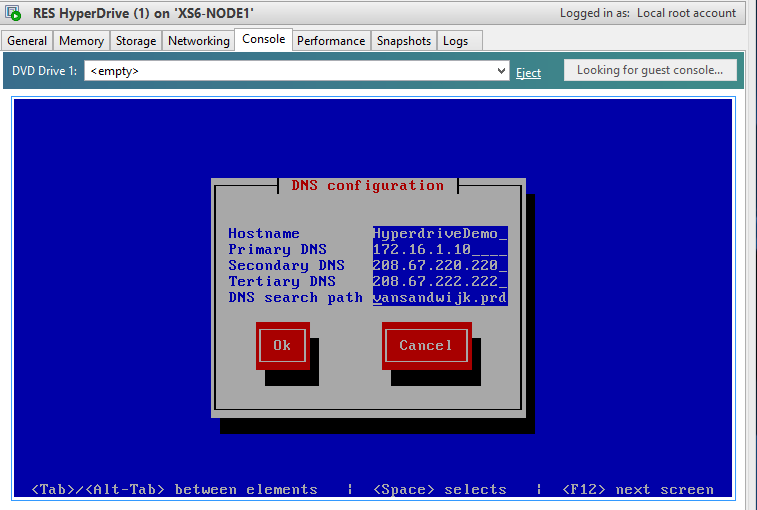Click the Looking for guest console button

click(x=650, y=70)
